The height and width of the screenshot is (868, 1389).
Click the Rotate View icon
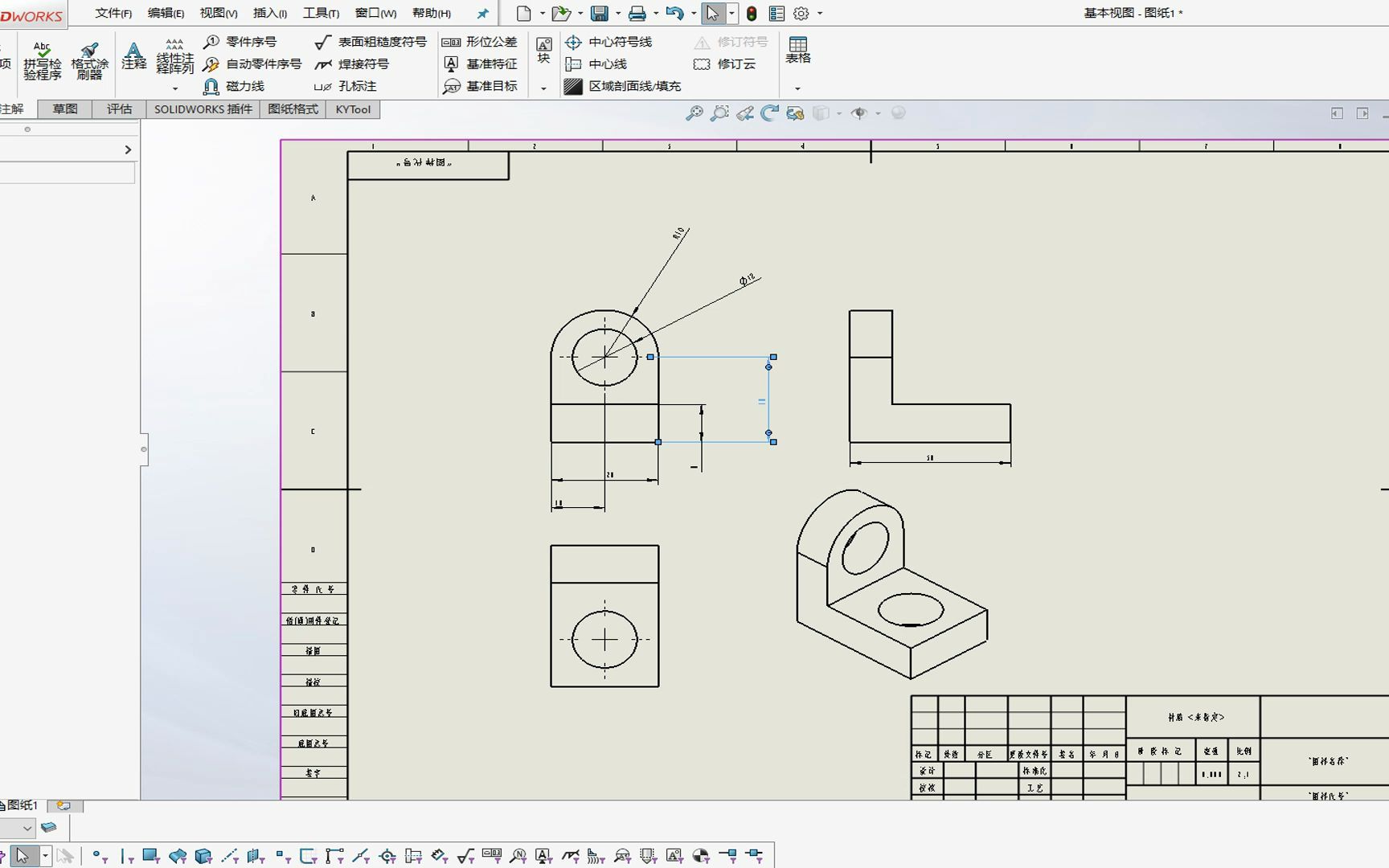769,113
